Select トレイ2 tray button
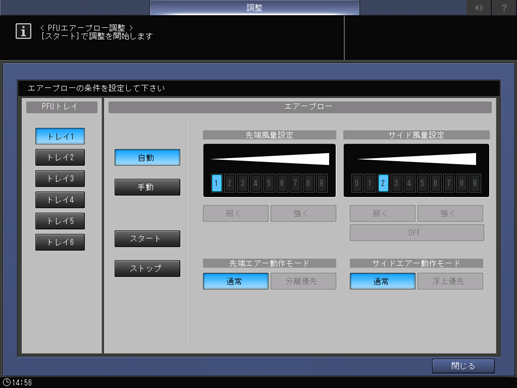Image resolution: width=517 pixels, height=388 pixels. coord(60,157)
